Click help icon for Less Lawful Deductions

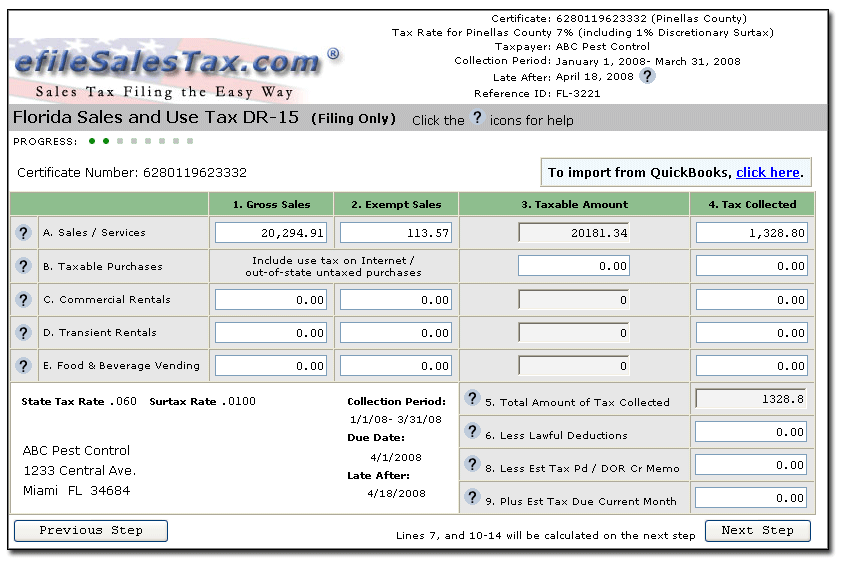click(472, 432)
